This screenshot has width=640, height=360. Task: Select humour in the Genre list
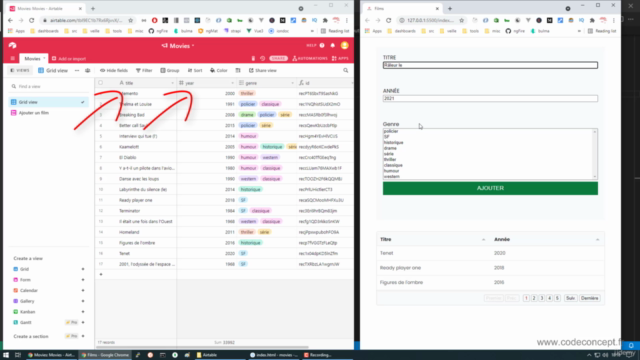391,171
